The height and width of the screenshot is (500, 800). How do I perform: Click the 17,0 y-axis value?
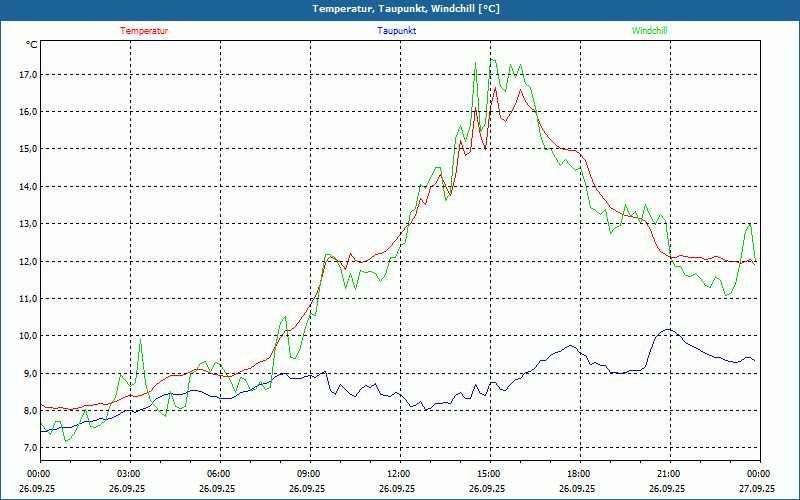point(28,74)
